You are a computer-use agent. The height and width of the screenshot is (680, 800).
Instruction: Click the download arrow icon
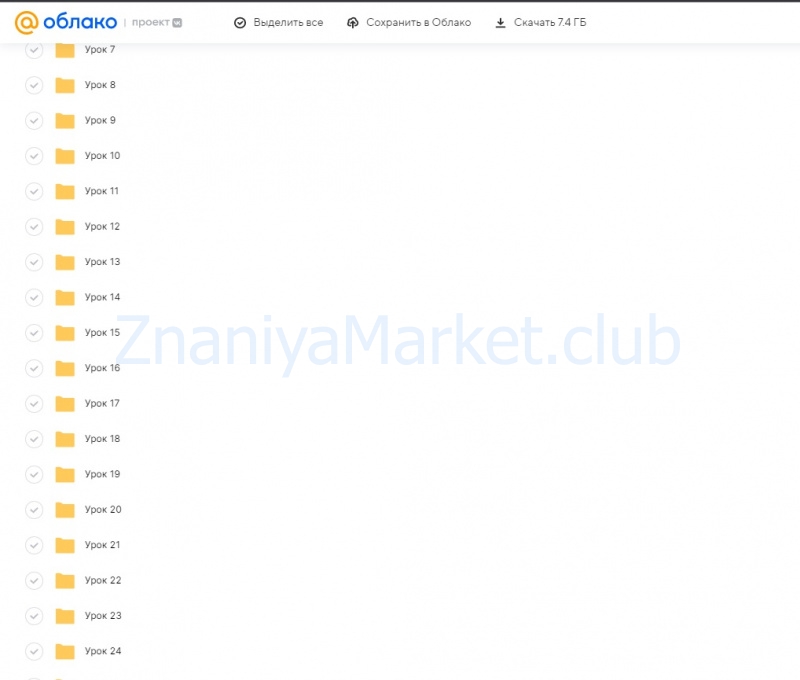[500, 23]
